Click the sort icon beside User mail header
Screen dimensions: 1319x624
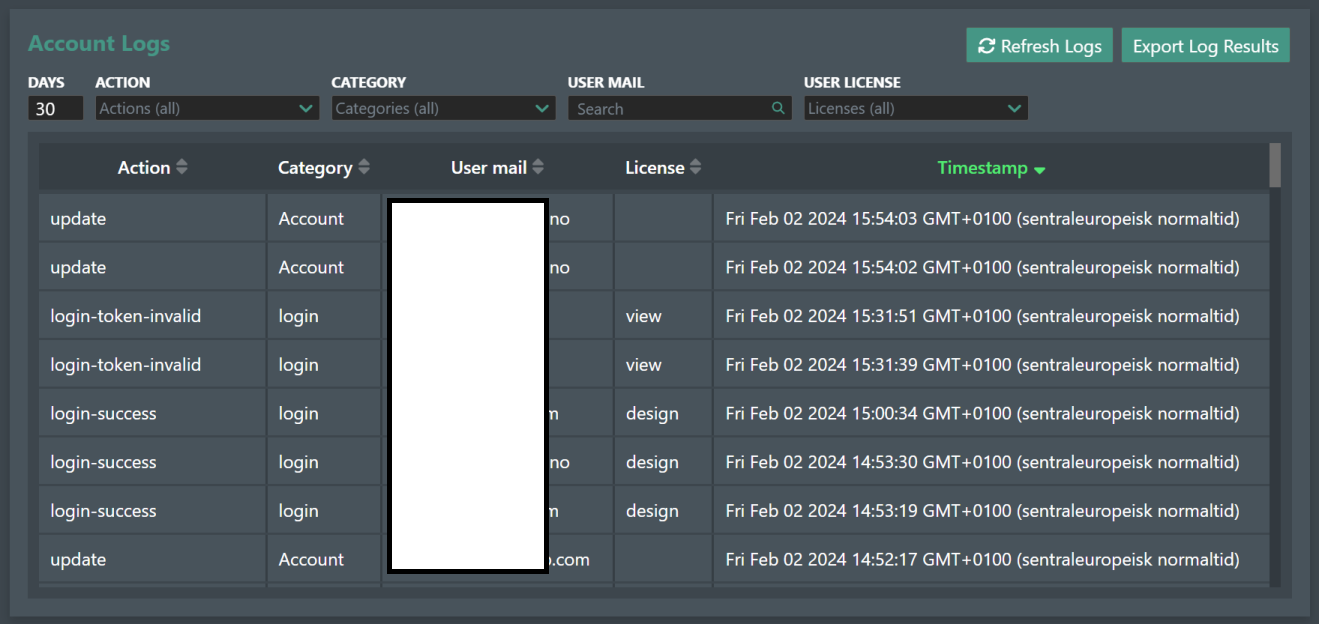click(538, 168)
